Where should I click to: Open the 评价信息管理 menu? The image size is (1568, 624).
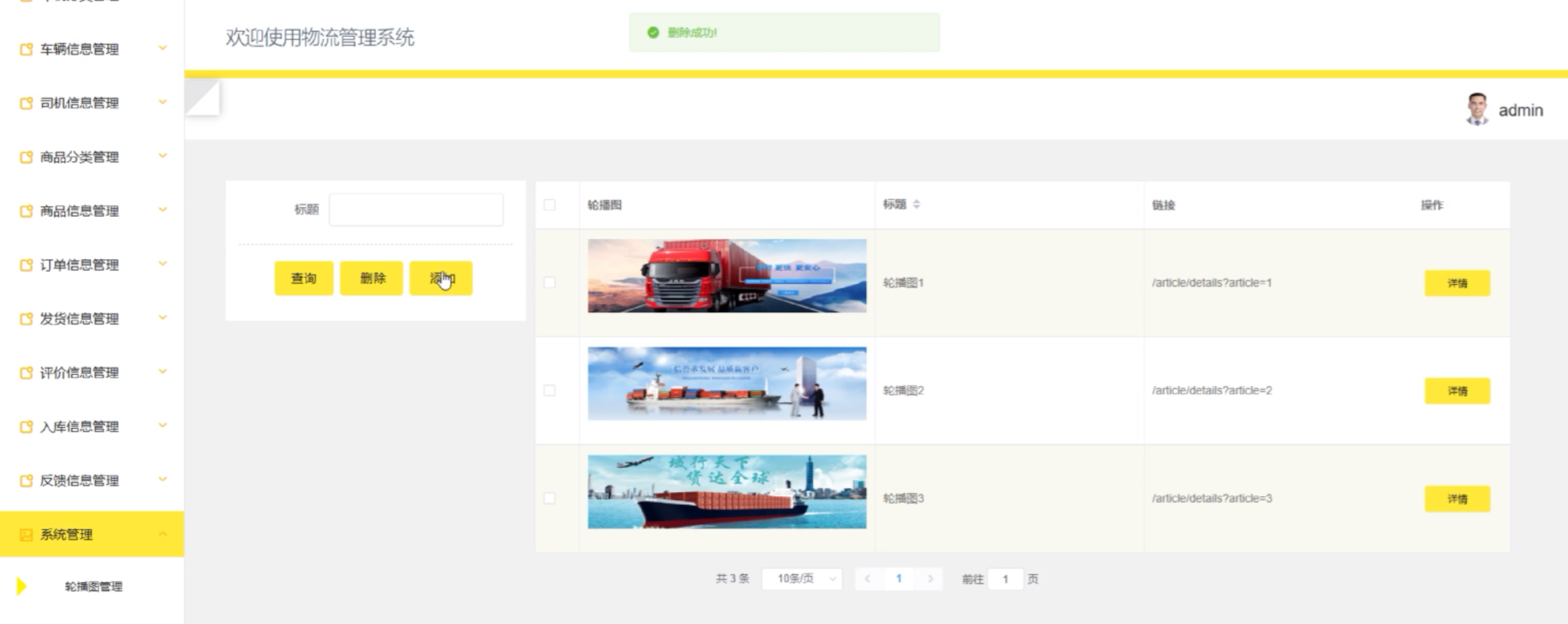pos(79,373)
